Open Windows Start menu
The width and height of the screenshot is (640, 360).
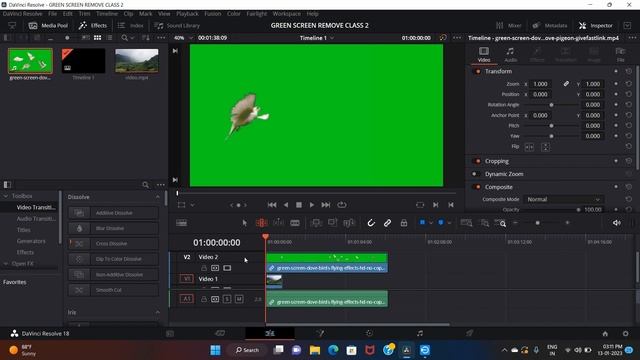click(215, 350)
